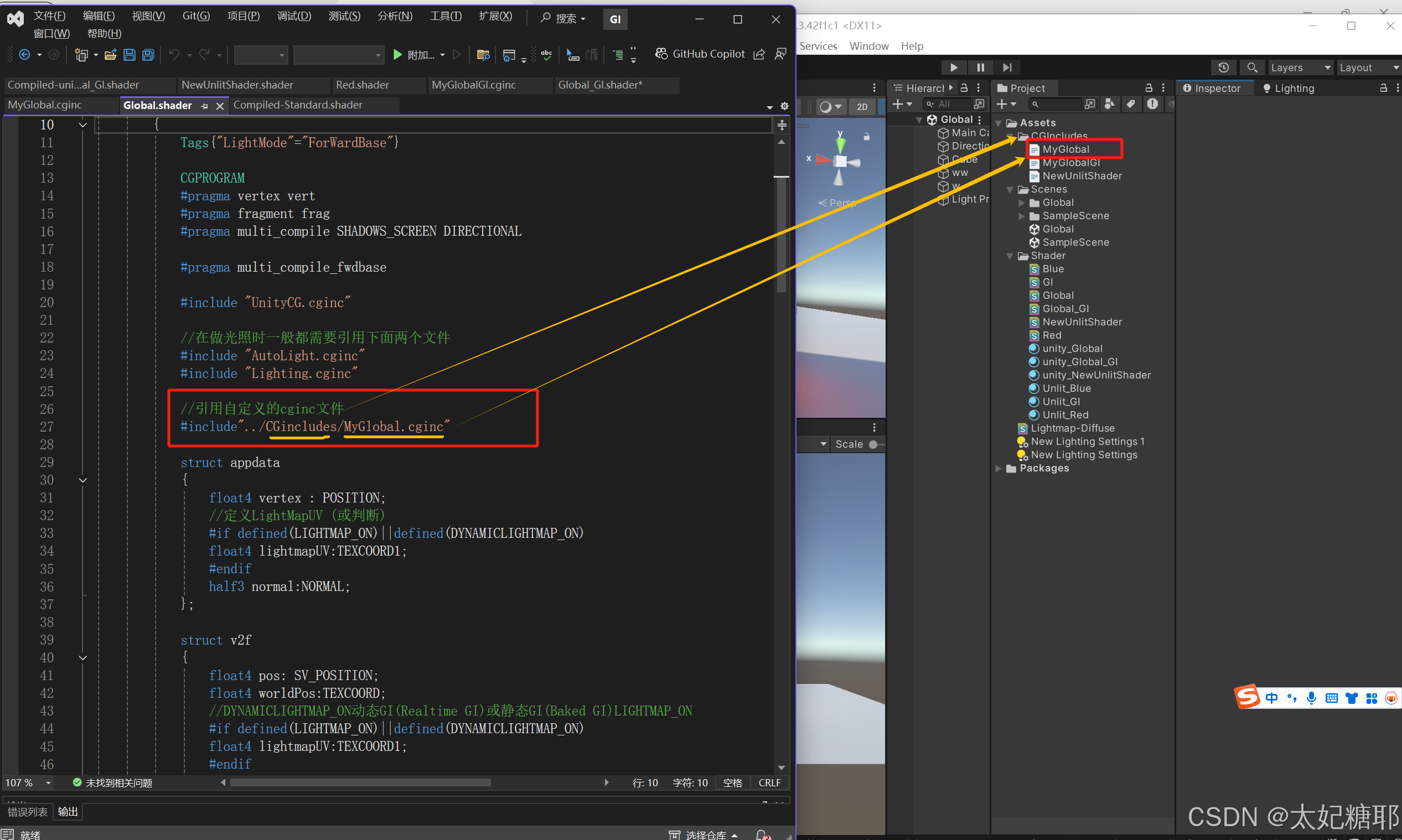Click the Unity Step frame button
The width and height of the screenshot is (1402, 840).
click(1007, 68)
